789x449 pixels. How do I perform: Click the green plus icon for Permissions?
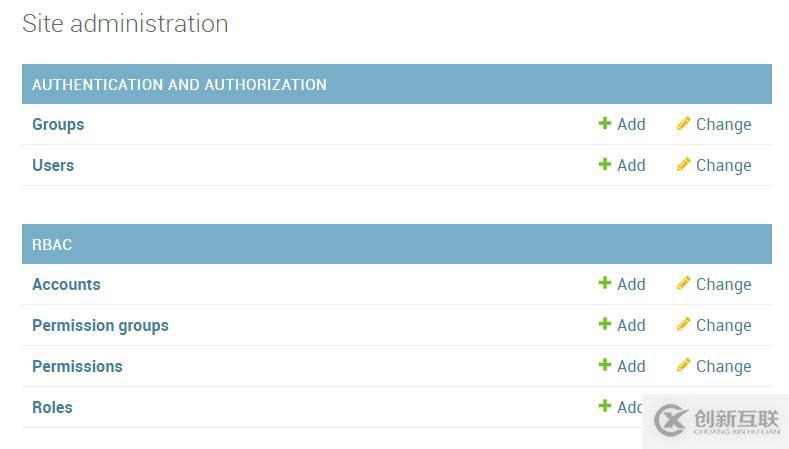pos(605,366)
